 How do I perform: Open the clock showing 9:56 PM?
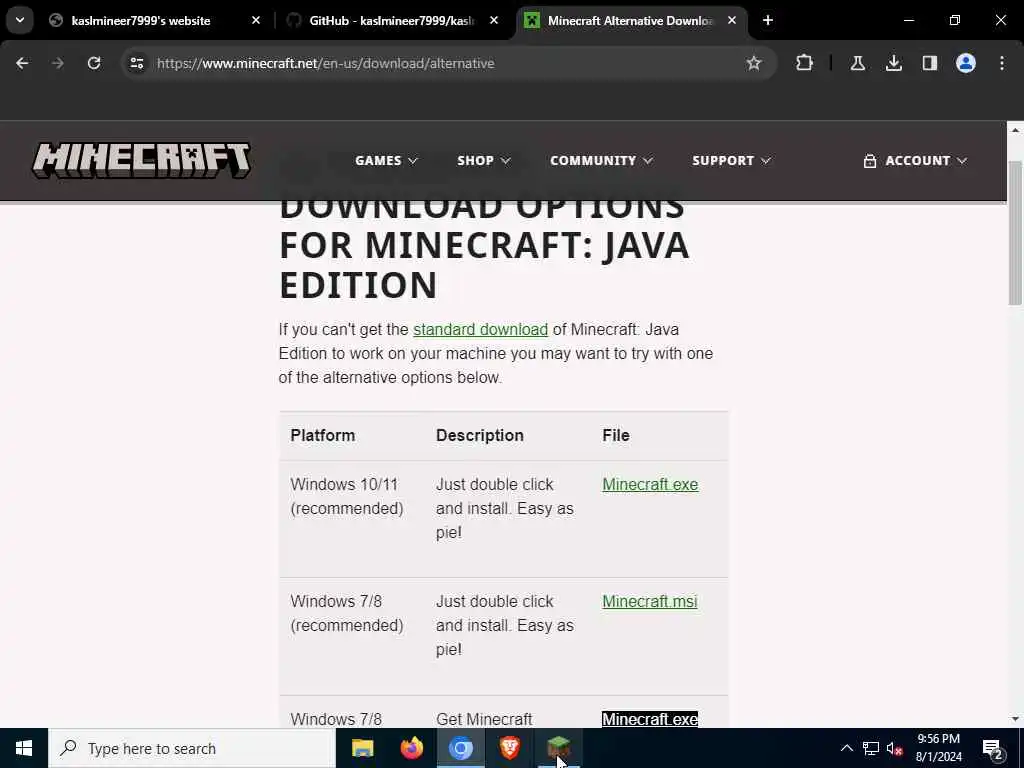938,748
